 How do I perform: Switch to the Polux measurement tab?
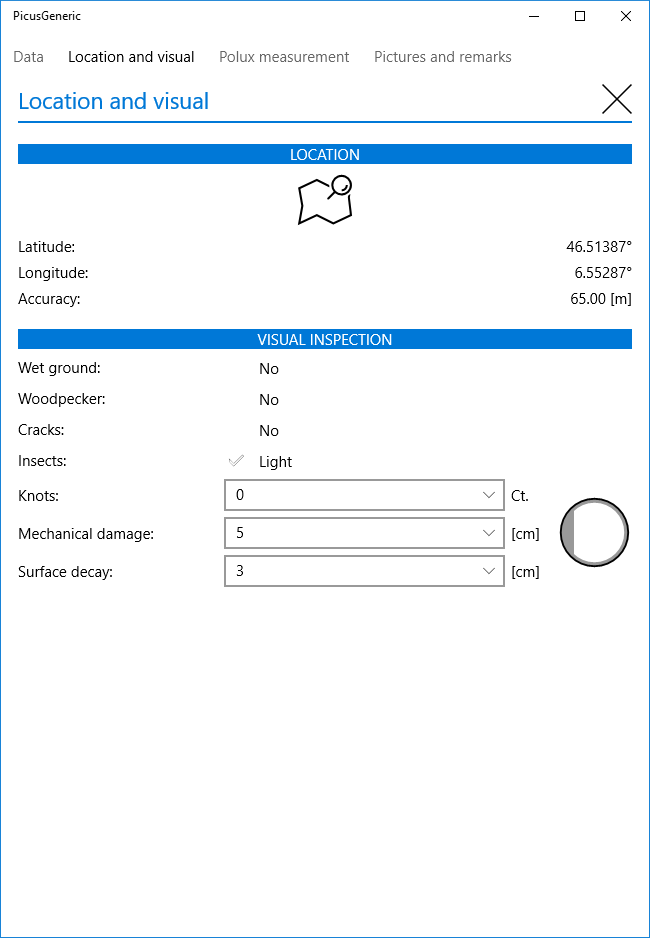pyautogui.click(x=284, y=57)
